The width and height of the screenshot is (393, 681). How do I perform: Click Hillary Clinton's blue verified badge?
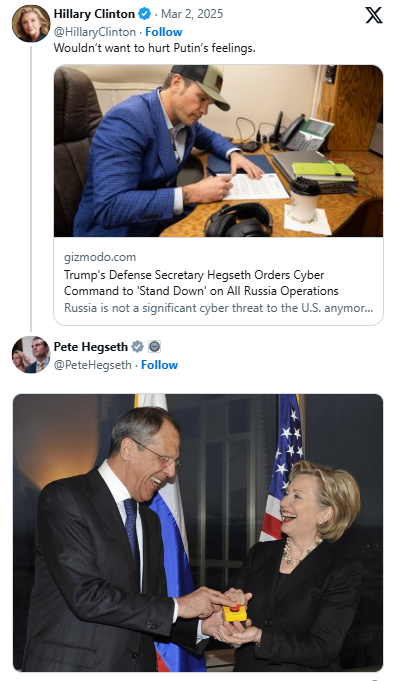144,14
